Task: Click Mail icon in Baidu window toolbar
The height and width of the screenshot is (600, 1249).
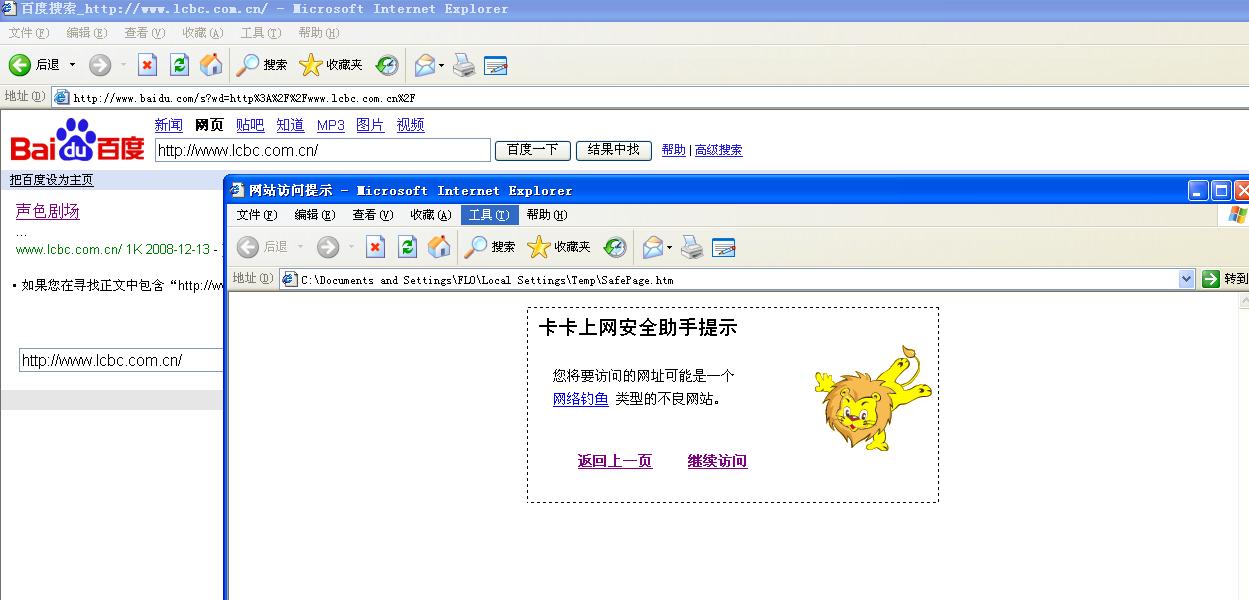Action: (x=425, y=65)
